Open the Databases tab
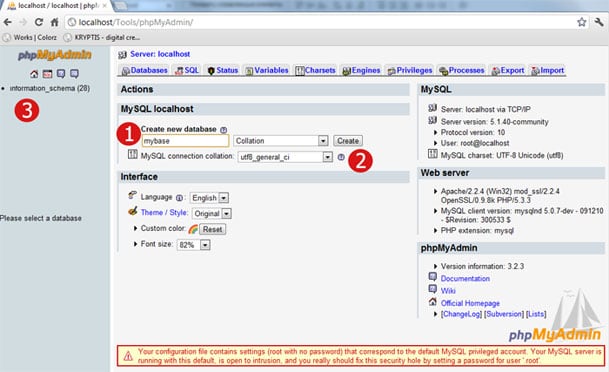Screen dimensions: 609x372 tap(144, 70)
